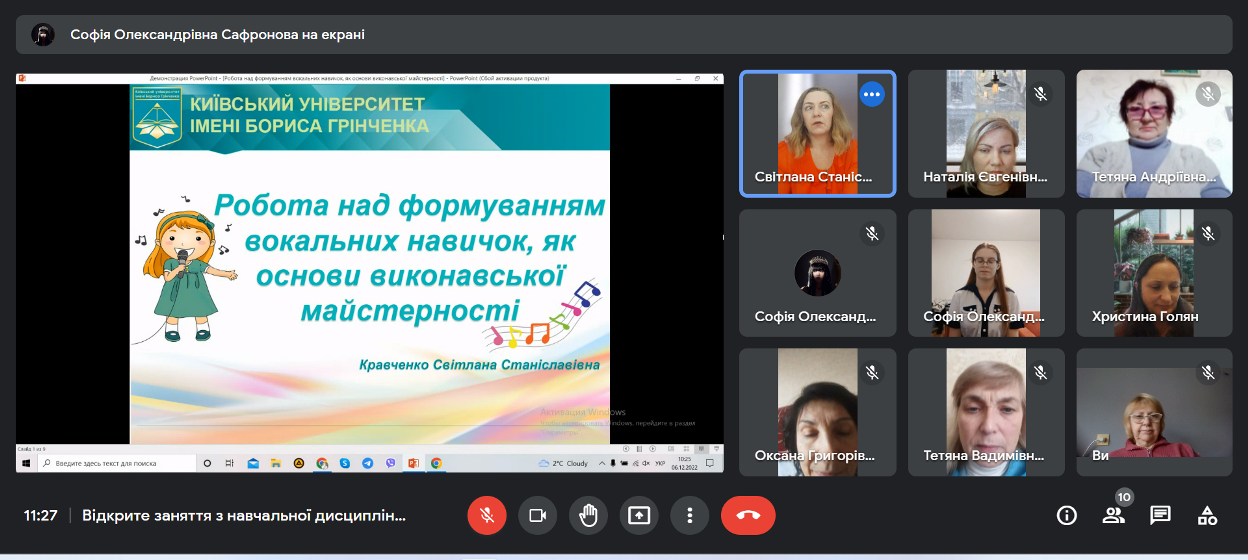Viewport: 1248px width, 560px height.
Task: Select Наталія Євгенівн... participant video tile
Action: (x=986, y=133)
